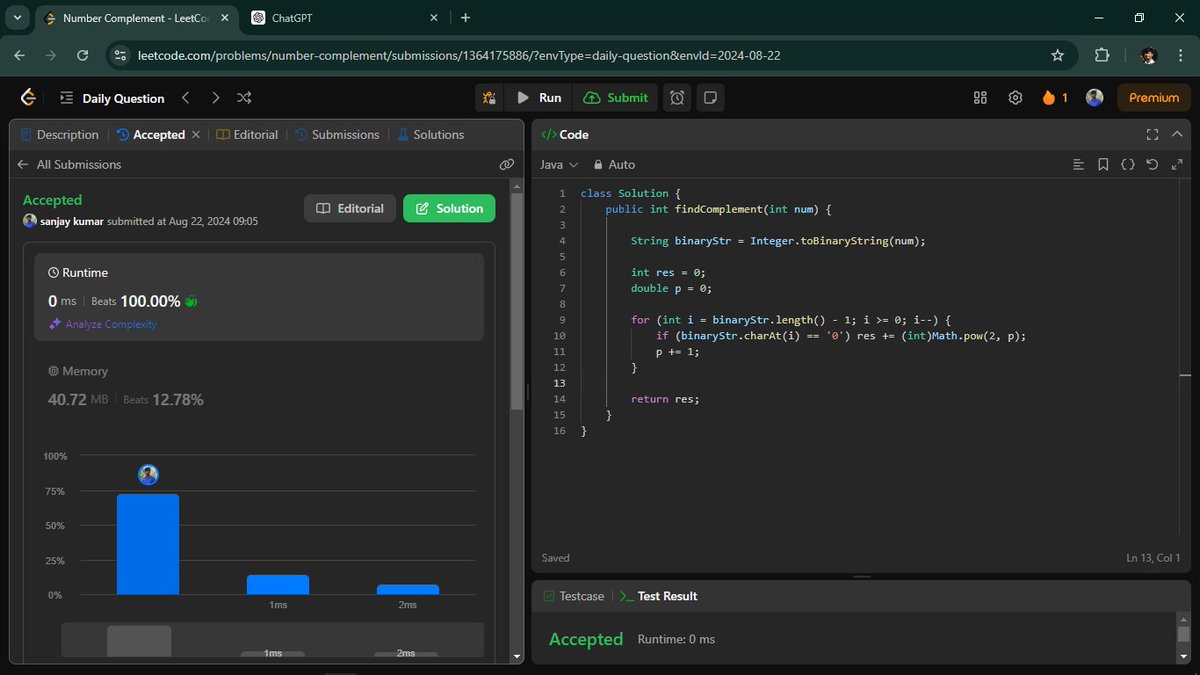The image size is (1200, 675).
Task: Go to next question arrow
Action: (x=215, y=98)
